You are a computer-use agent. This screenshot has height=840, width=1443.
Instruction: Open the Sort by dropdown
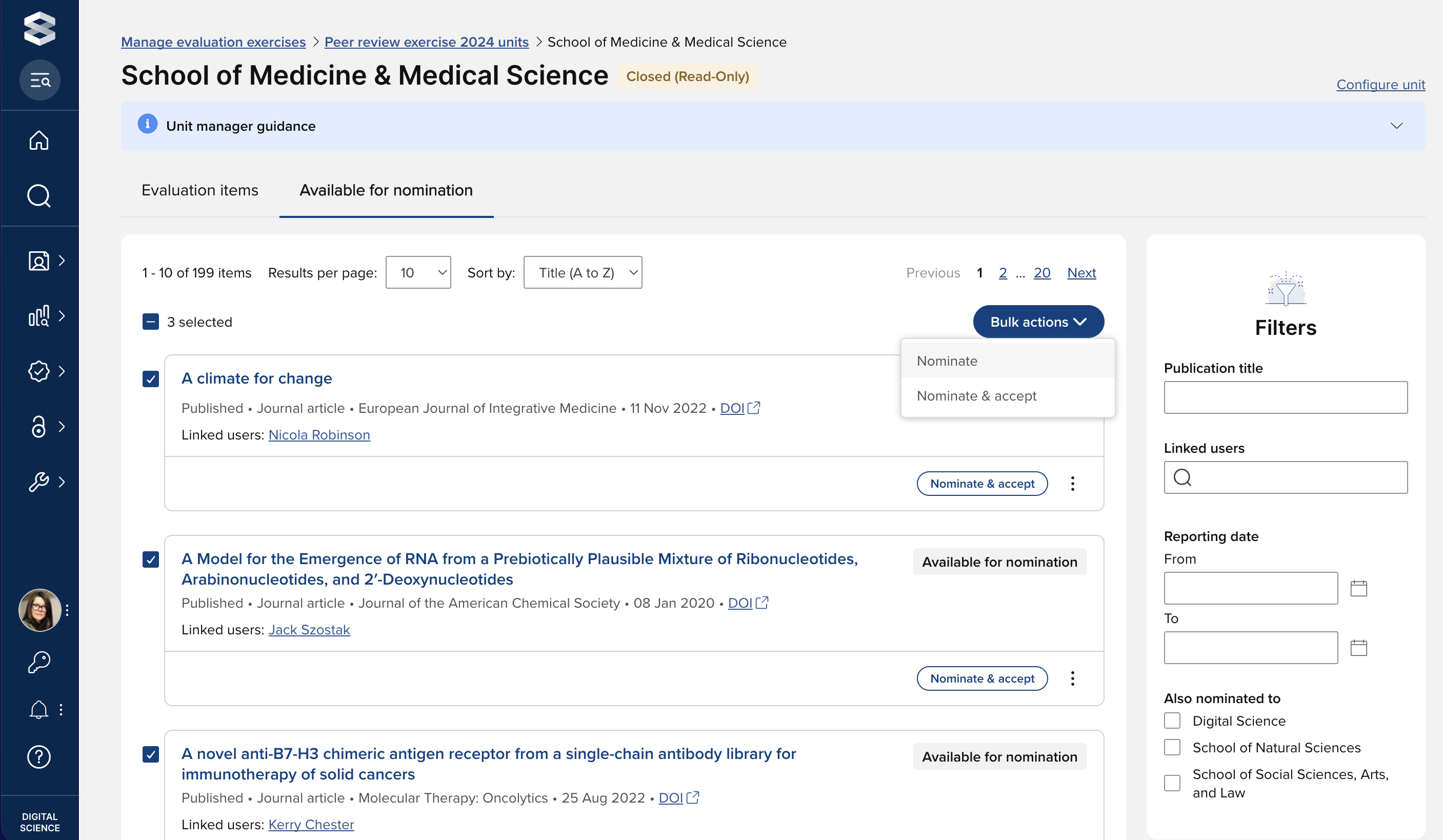click(x=583, y=272)
